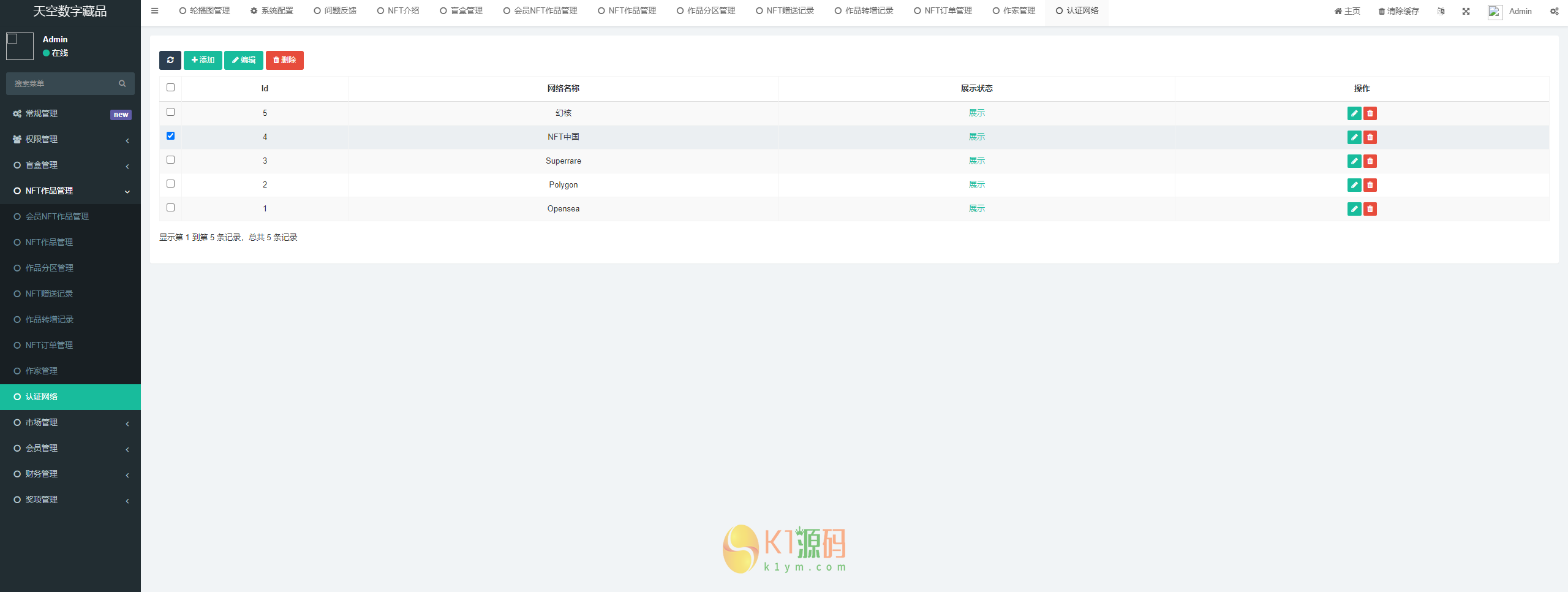
Task: Switch to the NFT介绍 tab
Action: 398,10
